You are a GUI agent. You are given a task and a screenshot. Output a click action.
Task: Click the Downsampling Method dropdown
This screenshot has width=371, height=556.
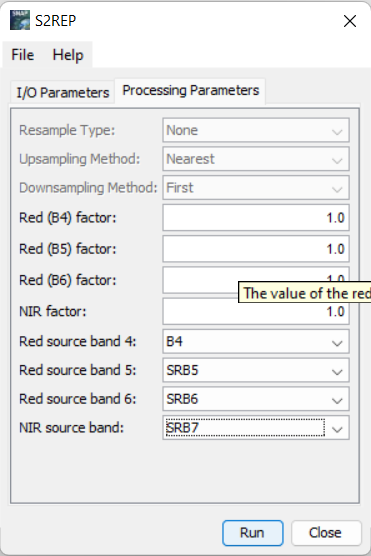point(256,188)
